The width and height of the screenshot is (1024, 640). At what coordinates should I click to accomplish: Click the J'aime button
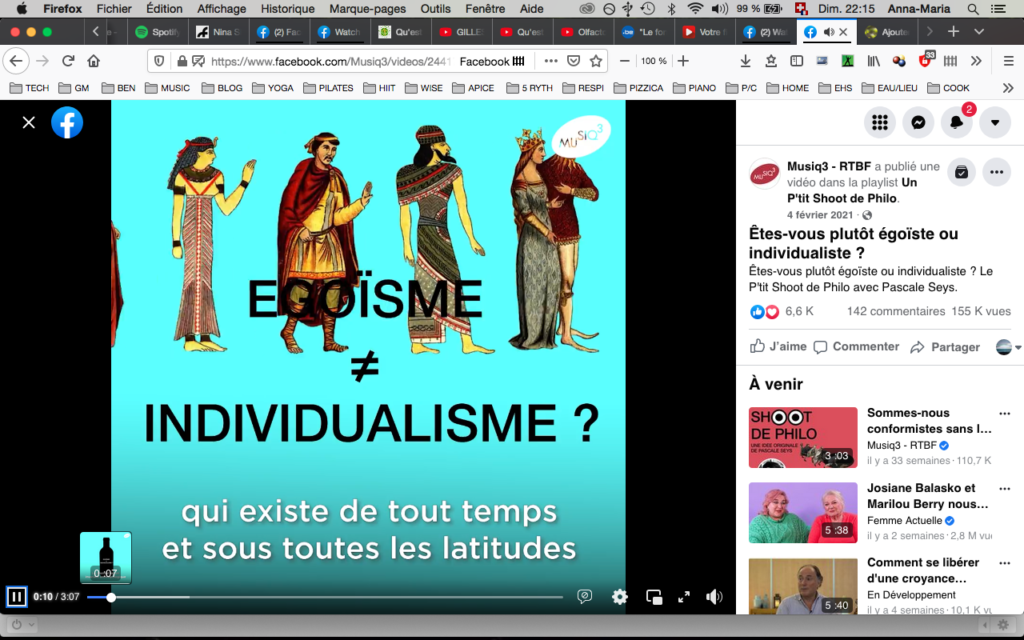778,347
